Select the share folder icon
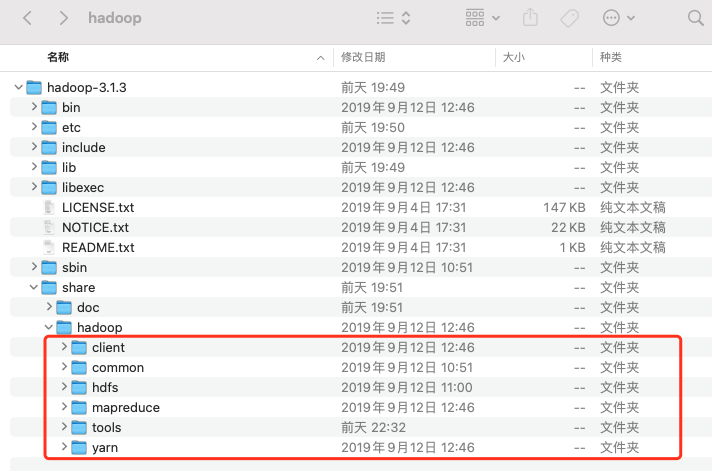The width and height of the screenshot is (712, 471). click(x=49, y=287)
